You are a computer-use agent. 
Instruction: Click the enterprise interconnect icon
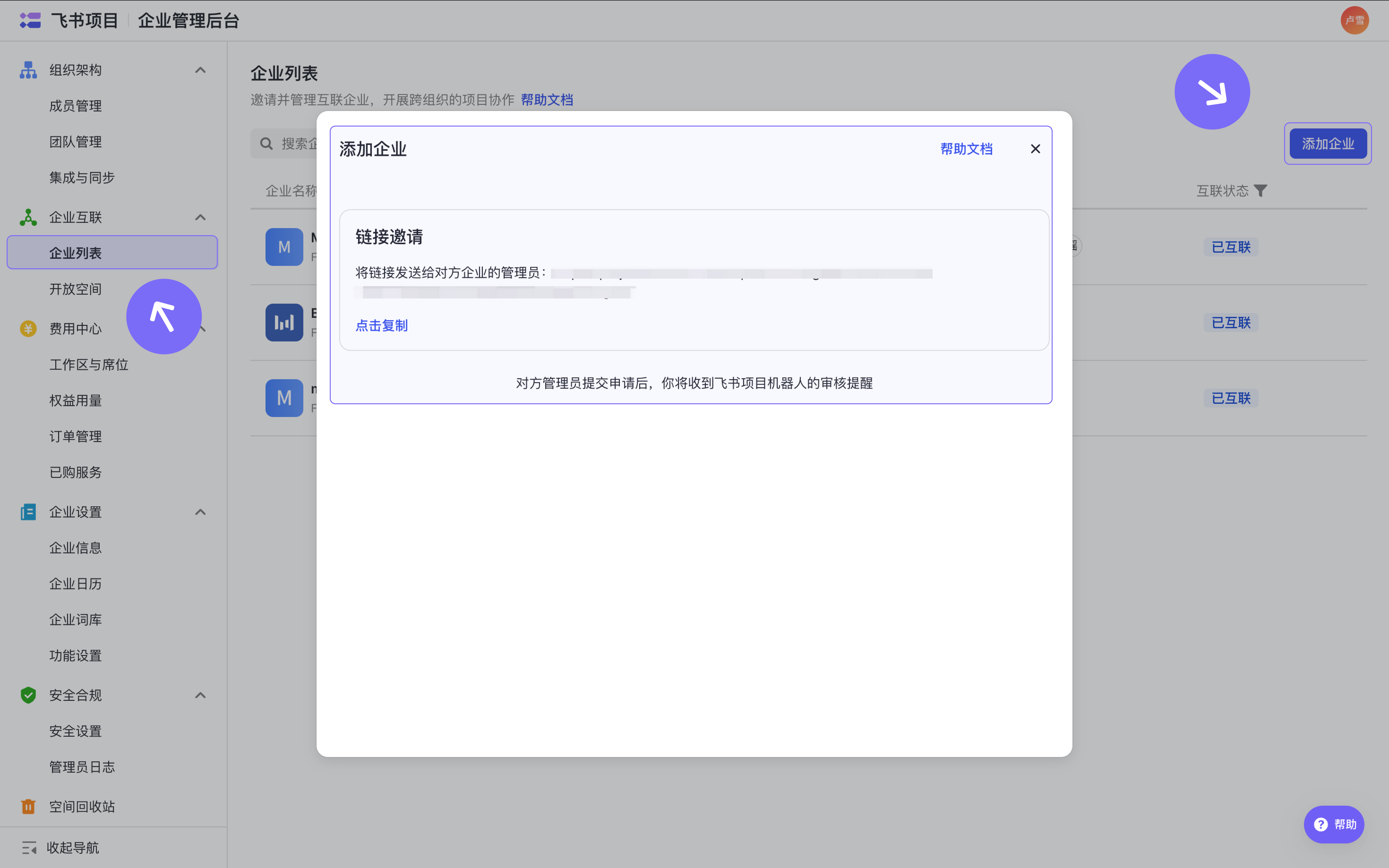28,217
